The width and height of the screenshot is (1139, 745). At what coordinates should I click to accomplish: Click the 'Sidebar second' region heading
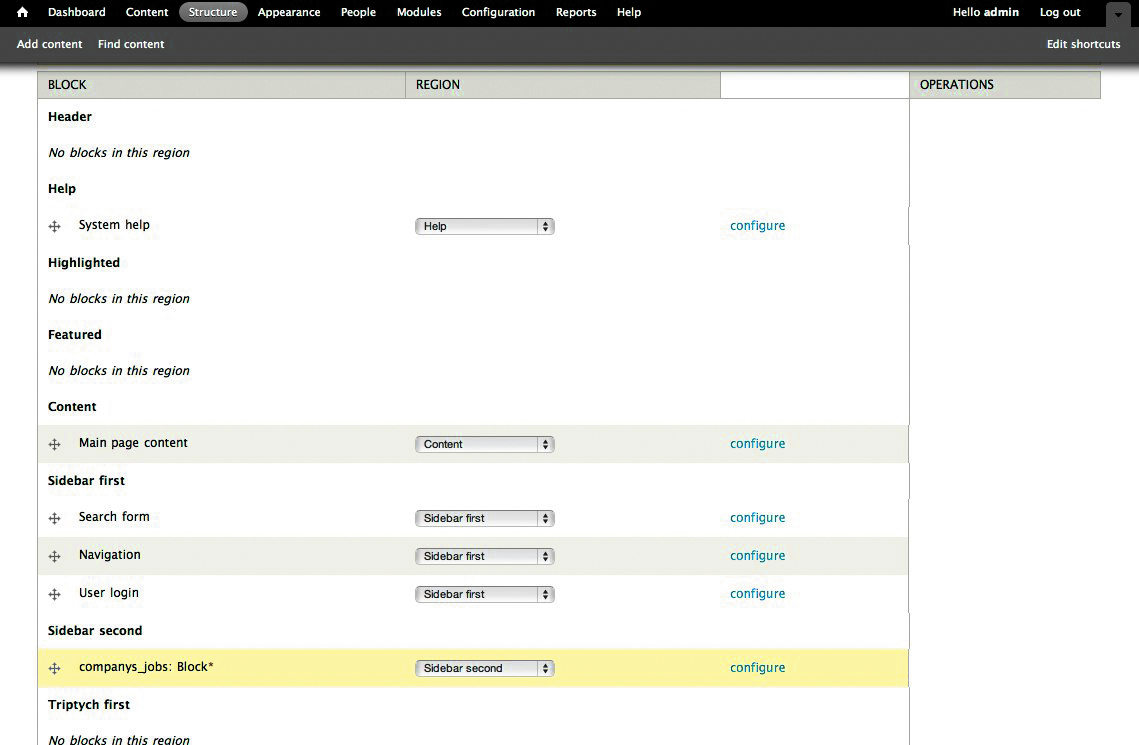click(95, 631)
